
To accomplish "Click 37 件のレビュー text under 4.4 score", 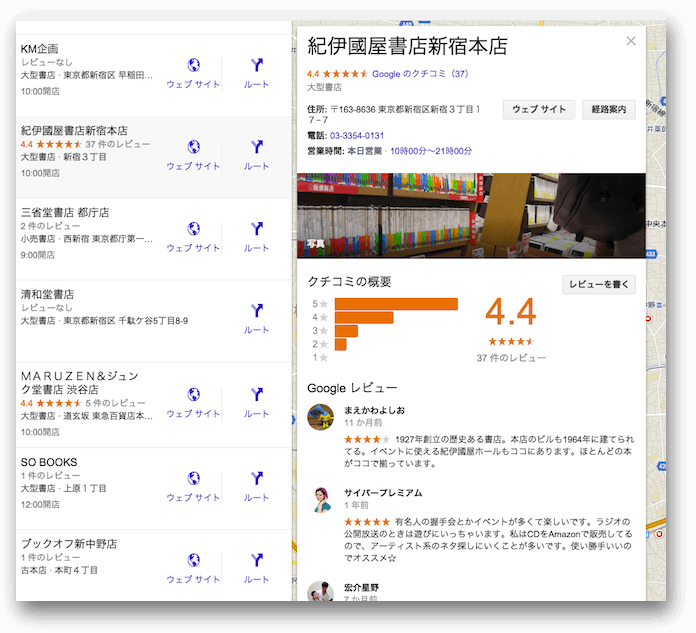I will tap(511, 358).
